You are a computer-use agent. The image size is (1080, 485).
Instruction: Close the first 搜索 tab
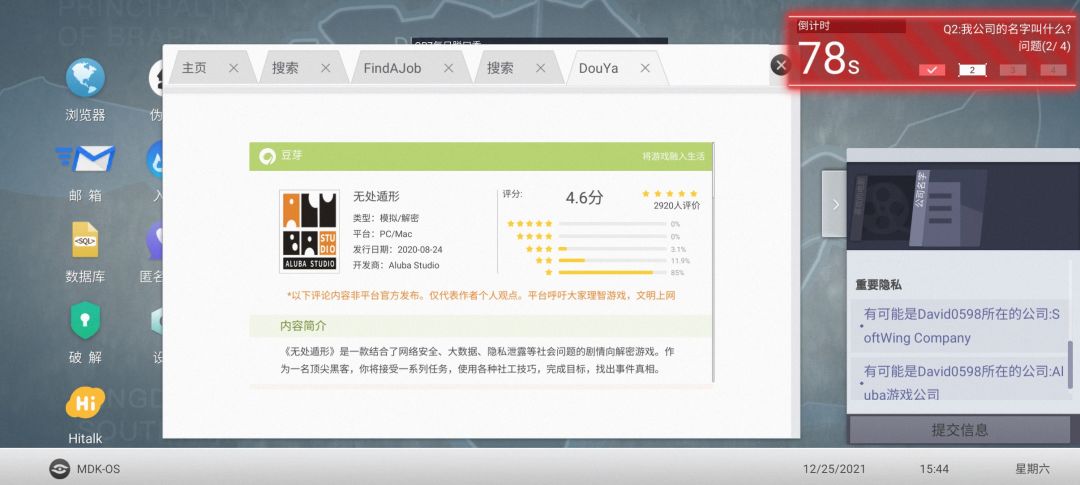pos(326,68)
